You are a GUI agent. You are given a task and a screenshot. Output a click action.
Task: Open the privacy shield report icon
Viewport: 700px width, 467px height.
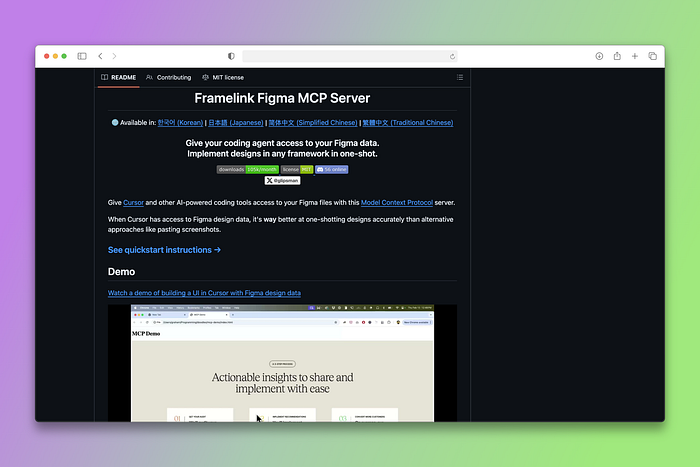(x=231, y=56)
